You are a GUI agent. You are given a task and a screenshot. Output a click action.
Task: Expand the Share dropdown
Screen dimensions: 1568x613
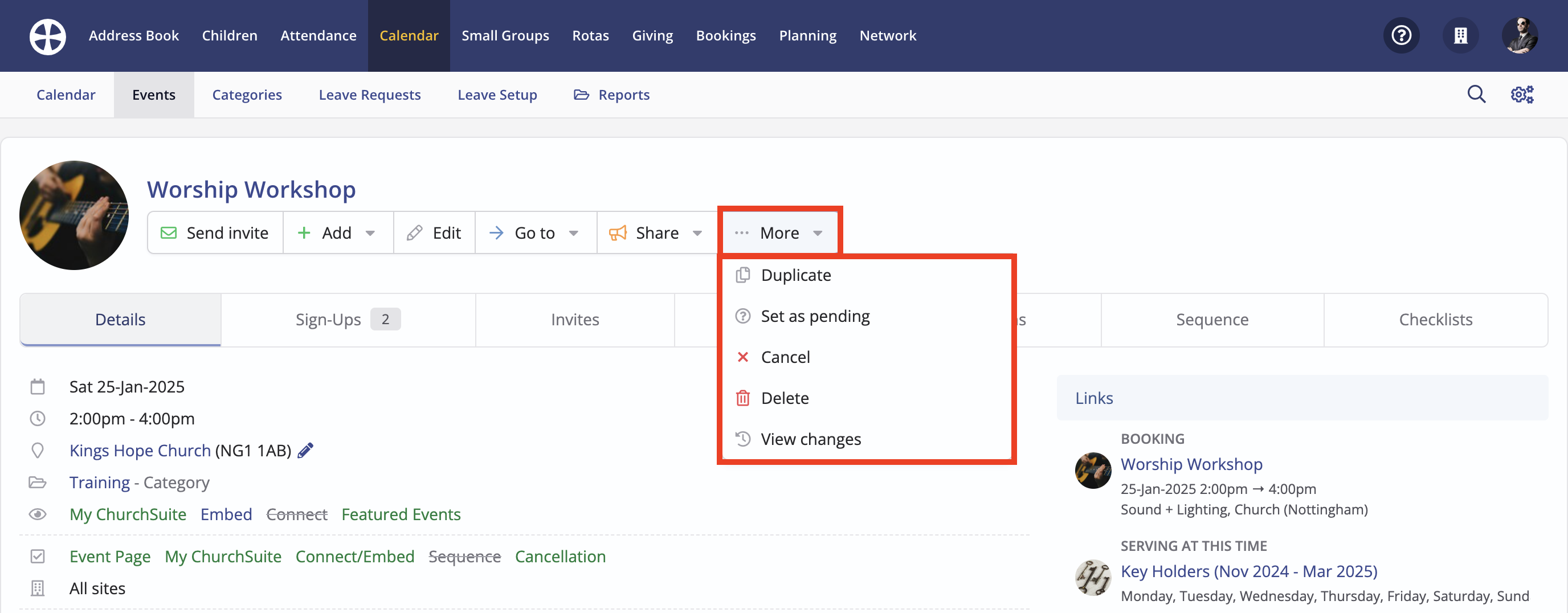657,232
